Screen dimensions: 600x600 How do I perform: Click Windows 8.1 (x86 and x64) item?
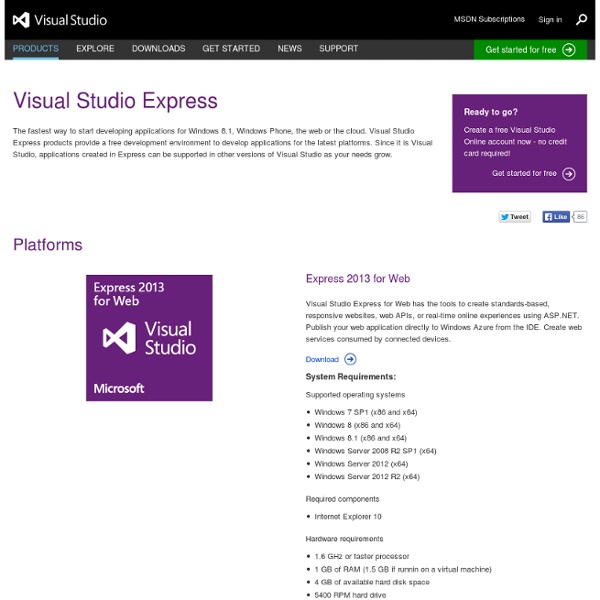tap(360, 438)
